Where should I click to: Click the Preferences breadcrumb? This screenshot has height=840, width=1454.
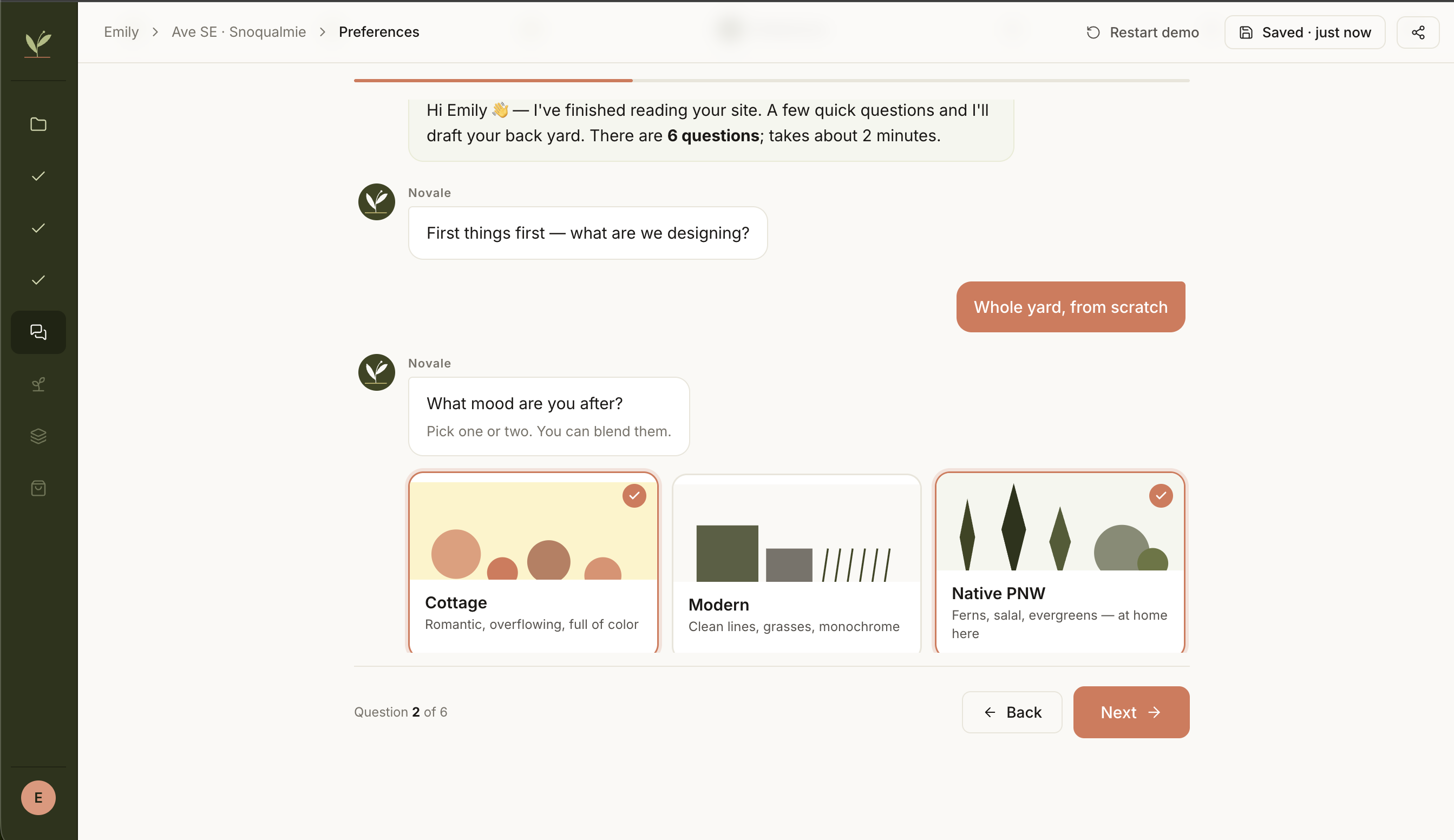point(378,32)
